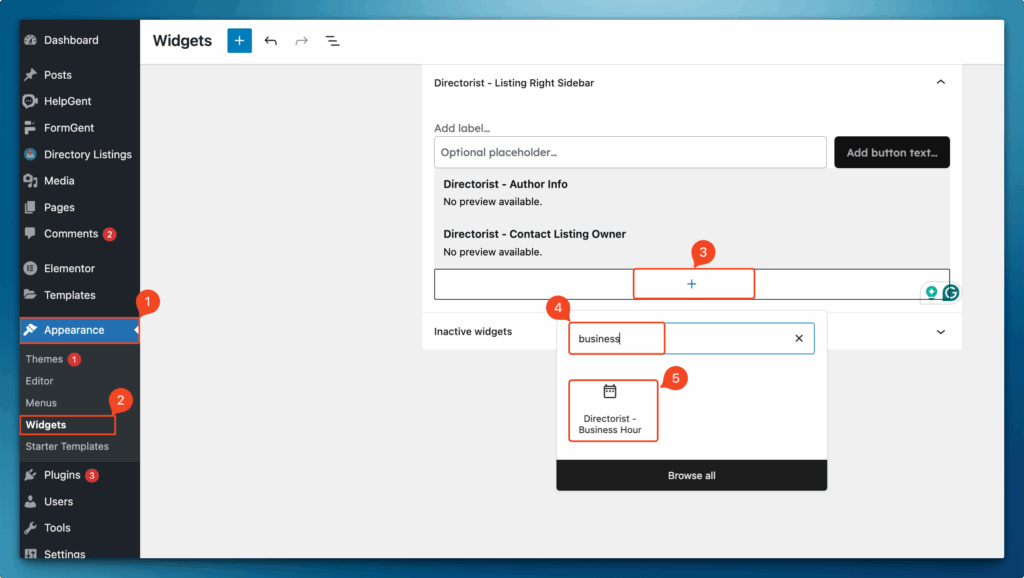
Task: Open Widgets under Appearance
Action: pyautogui.click(x=46, y=425)
